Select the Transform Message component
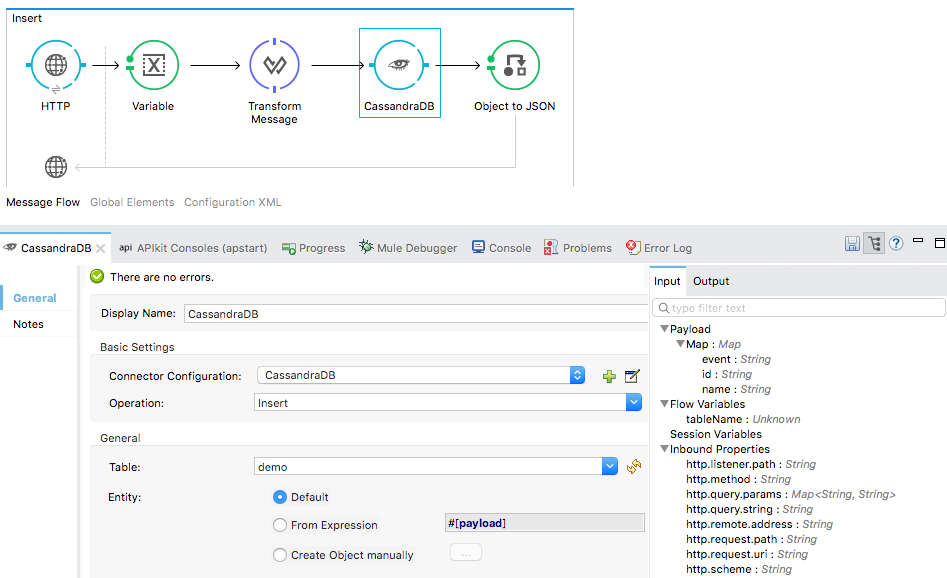This screenshot has height=578, width=947. [274, 66]
